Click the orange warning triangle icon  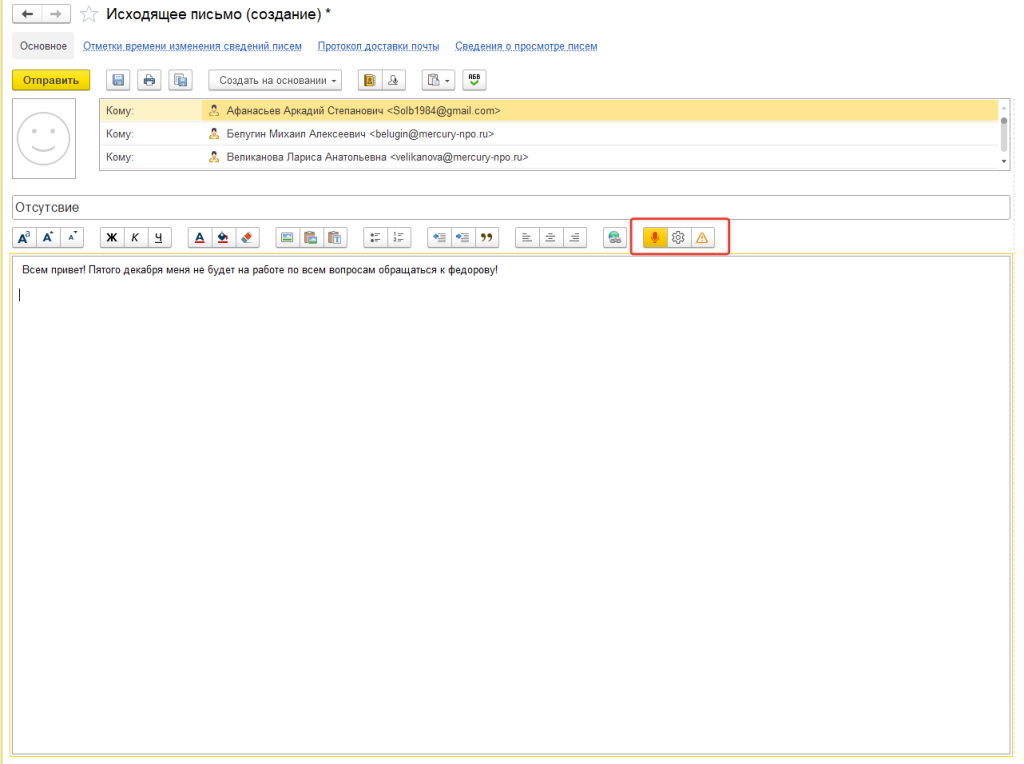click(702, 237)
